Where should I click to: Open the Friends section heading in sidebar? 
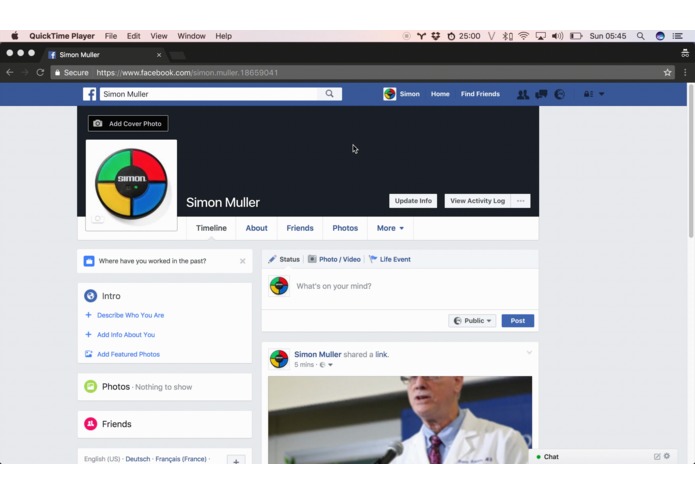tap(117, 424)
